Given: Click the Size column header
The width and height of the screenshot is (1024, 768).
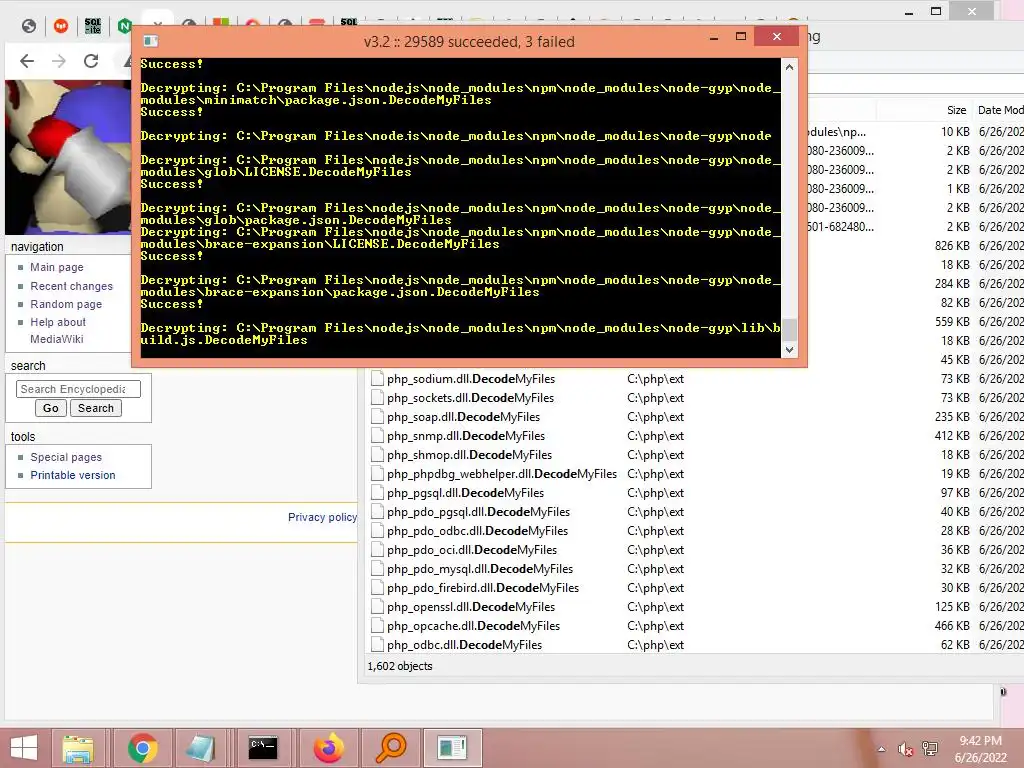Looking at the screenshot, I should 957,110.
